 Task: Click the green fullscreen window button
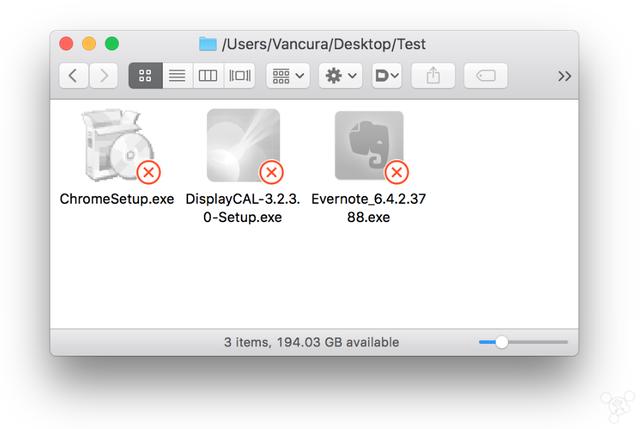pyautogui.click(x=112, y=44)
